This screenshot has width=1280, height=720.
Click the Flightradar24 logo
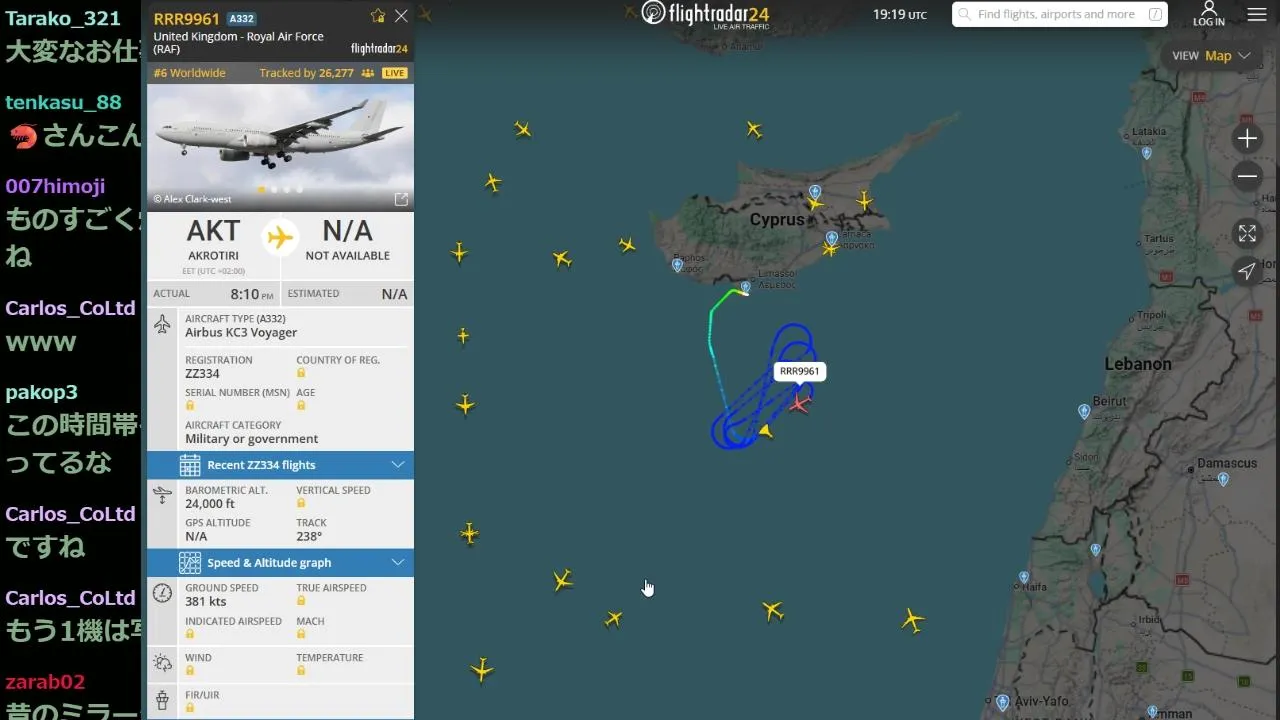pyautogui.click(x=705, y=14)
